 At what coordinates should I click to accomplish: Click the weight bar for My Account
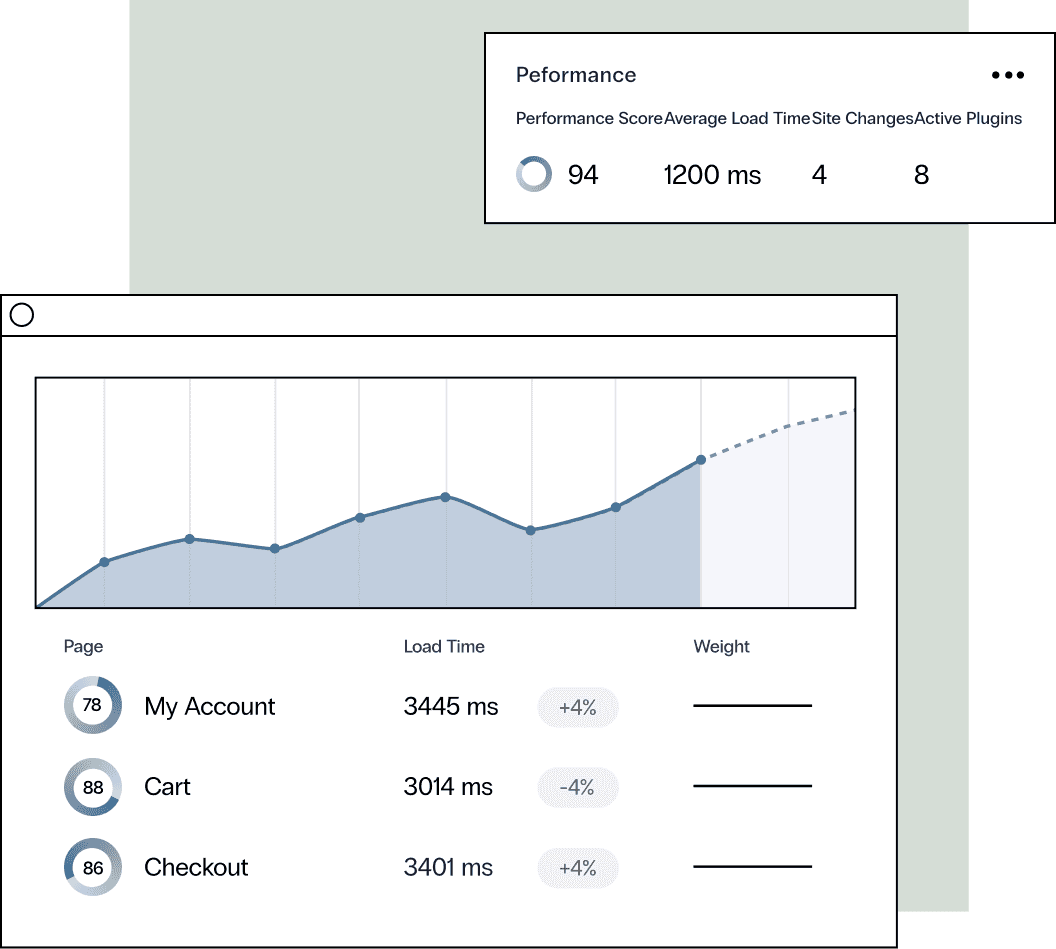(x=752, y=705)
